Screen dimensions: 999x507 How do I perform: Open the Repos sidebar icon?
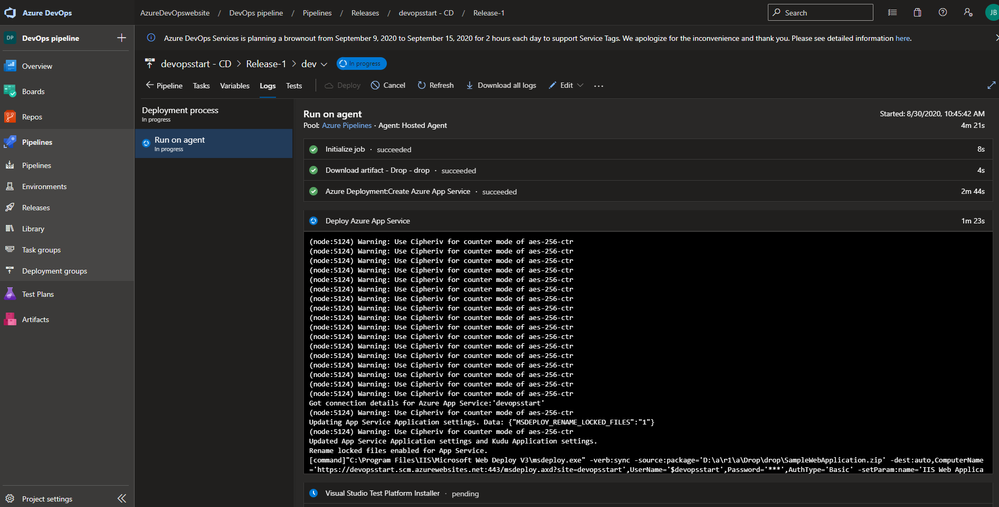point(10,117)
